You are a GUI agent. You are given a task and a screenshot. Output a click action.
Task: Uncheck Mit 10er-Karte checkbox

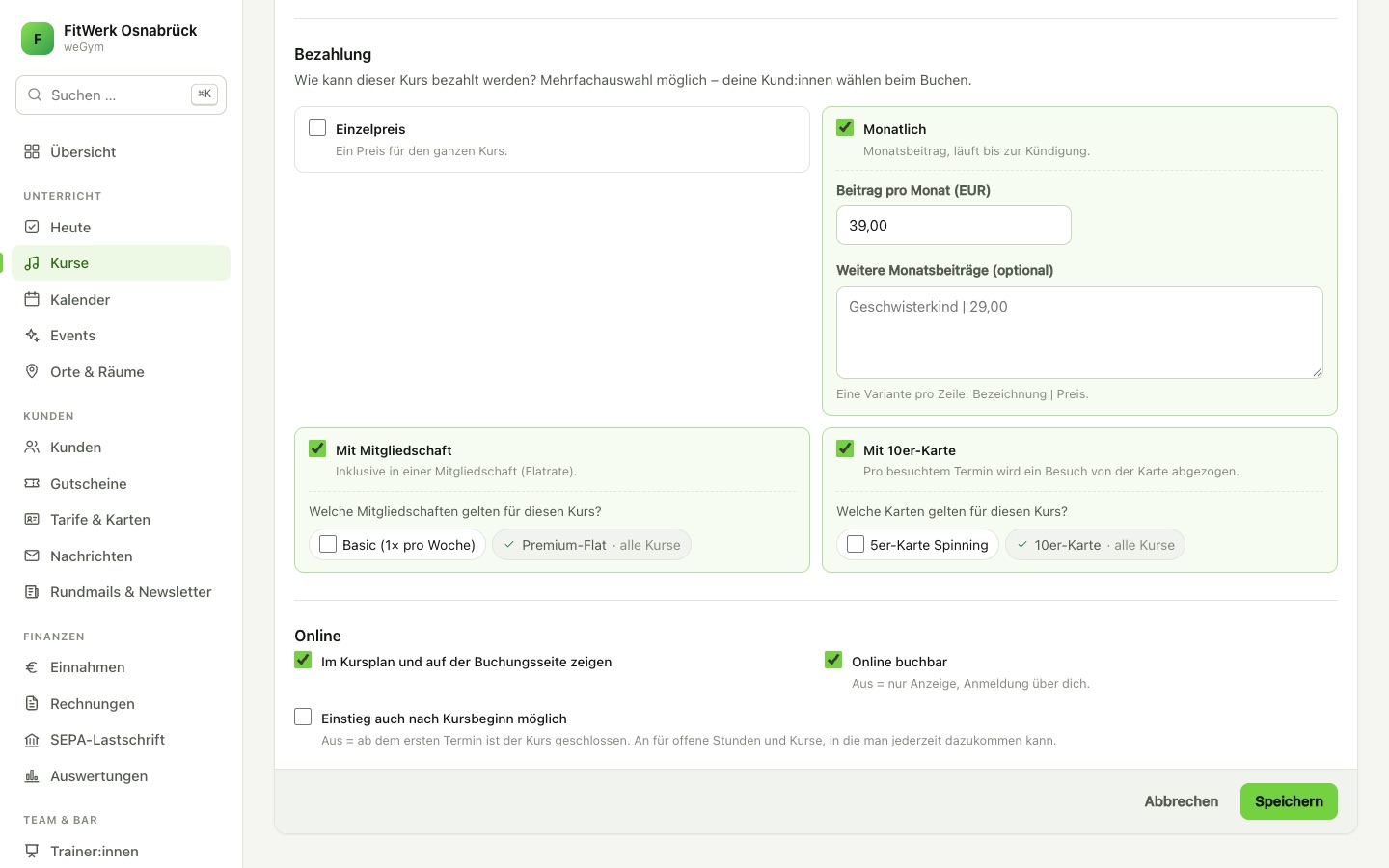[845, 448]
